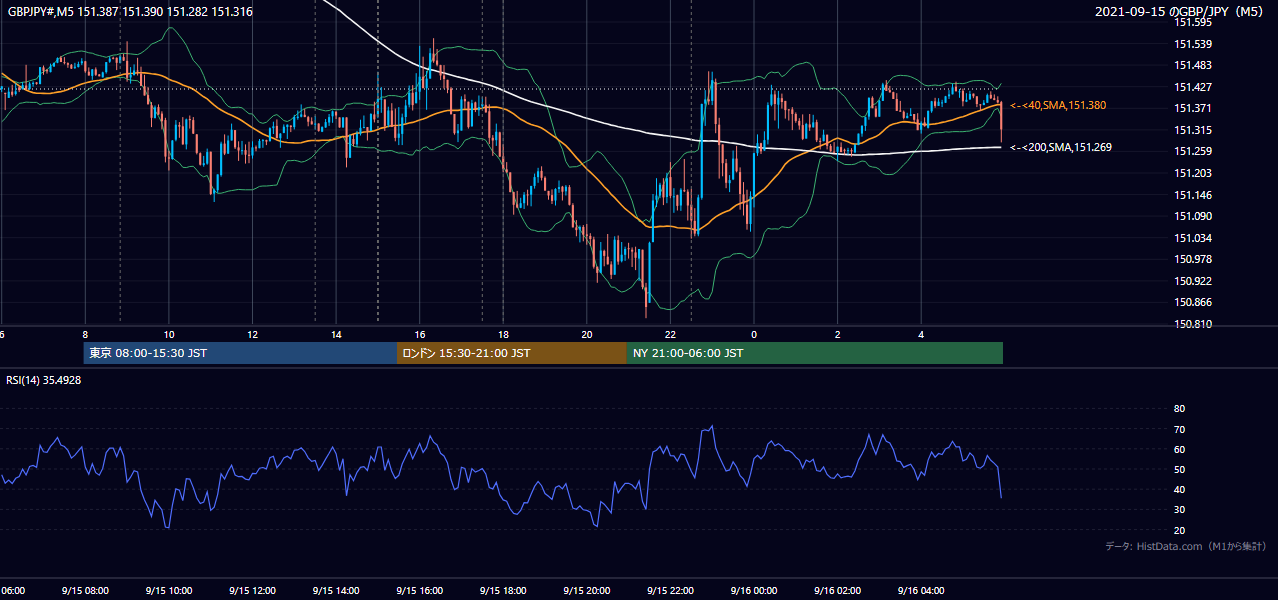Screen dimensions: 1278x600
Task: Click price axis value 151.427
Action: click(x=1193, y=87)
